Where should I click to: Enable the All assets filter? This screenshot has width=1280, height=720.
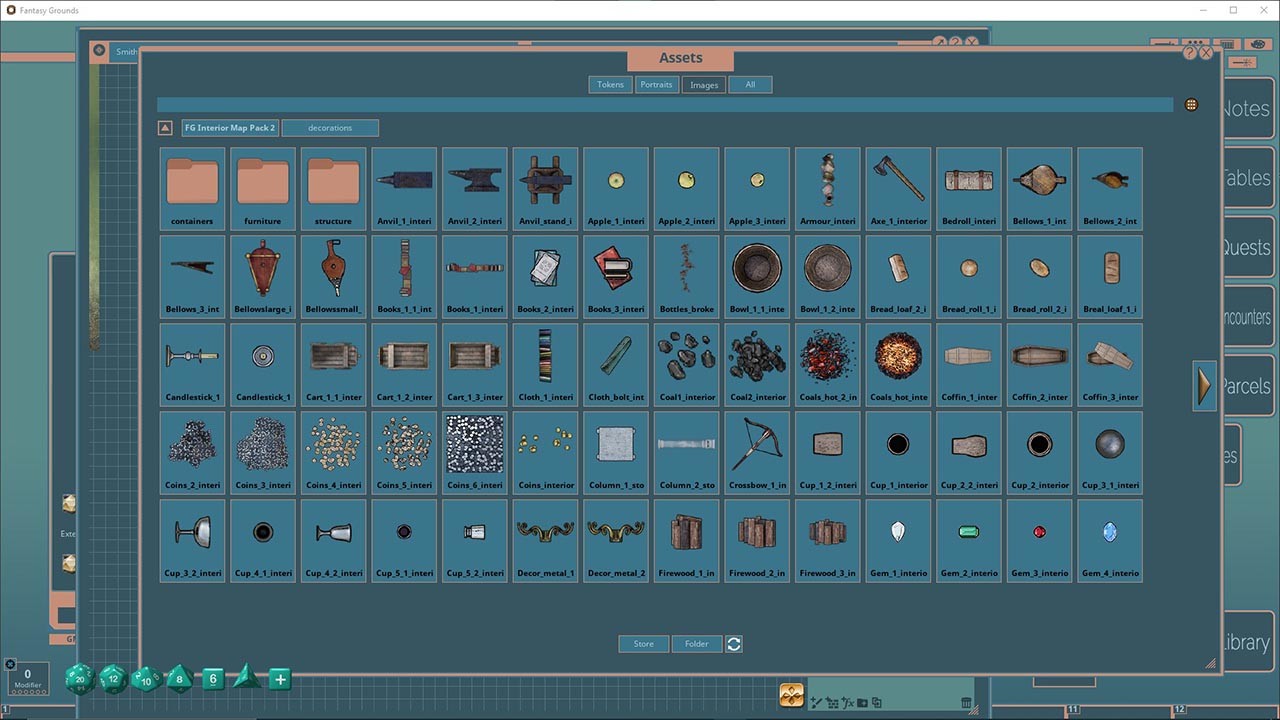coord(750,84)
